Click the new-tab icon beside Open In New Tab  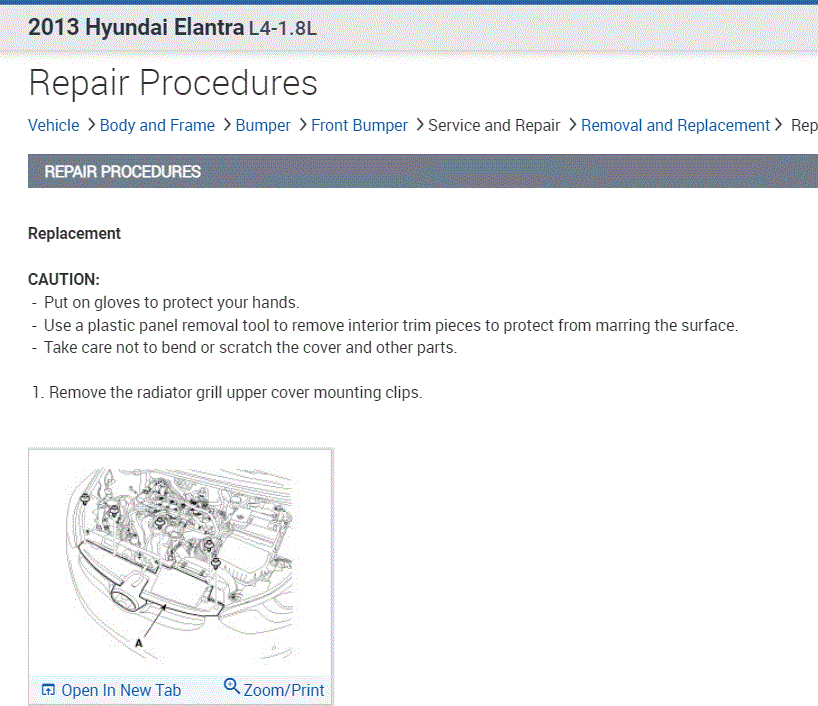pyautogui.click(x=48, y=690)
